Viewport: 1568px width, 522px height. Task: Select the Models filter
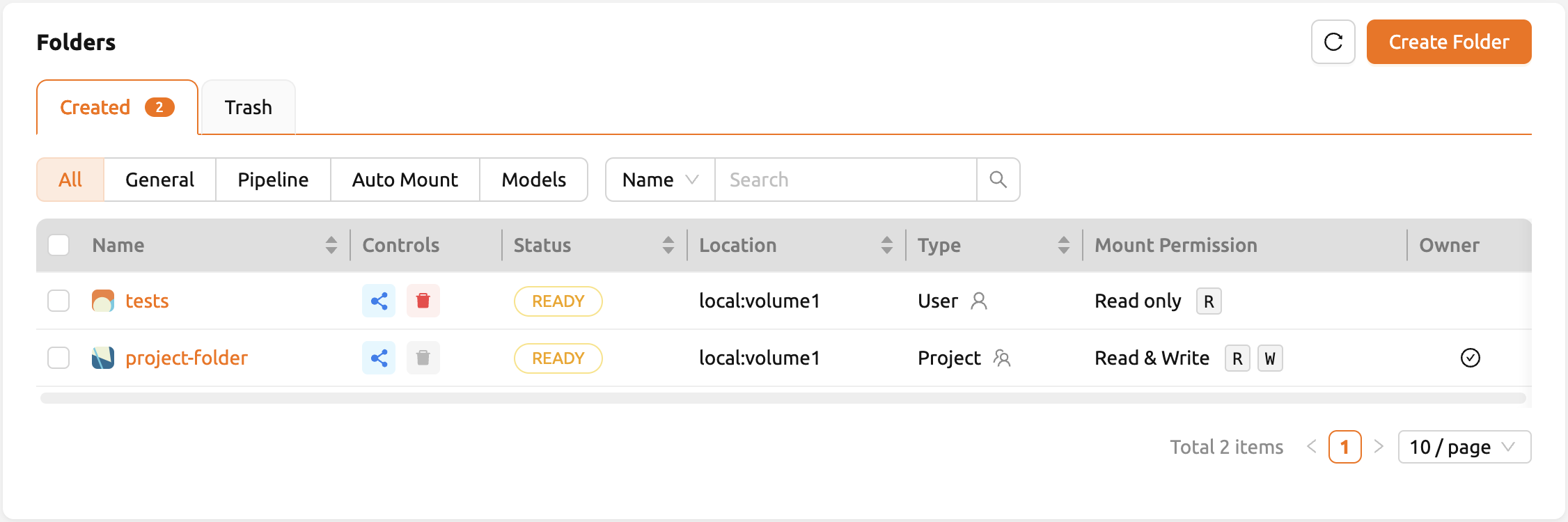(x=534, y=180)
